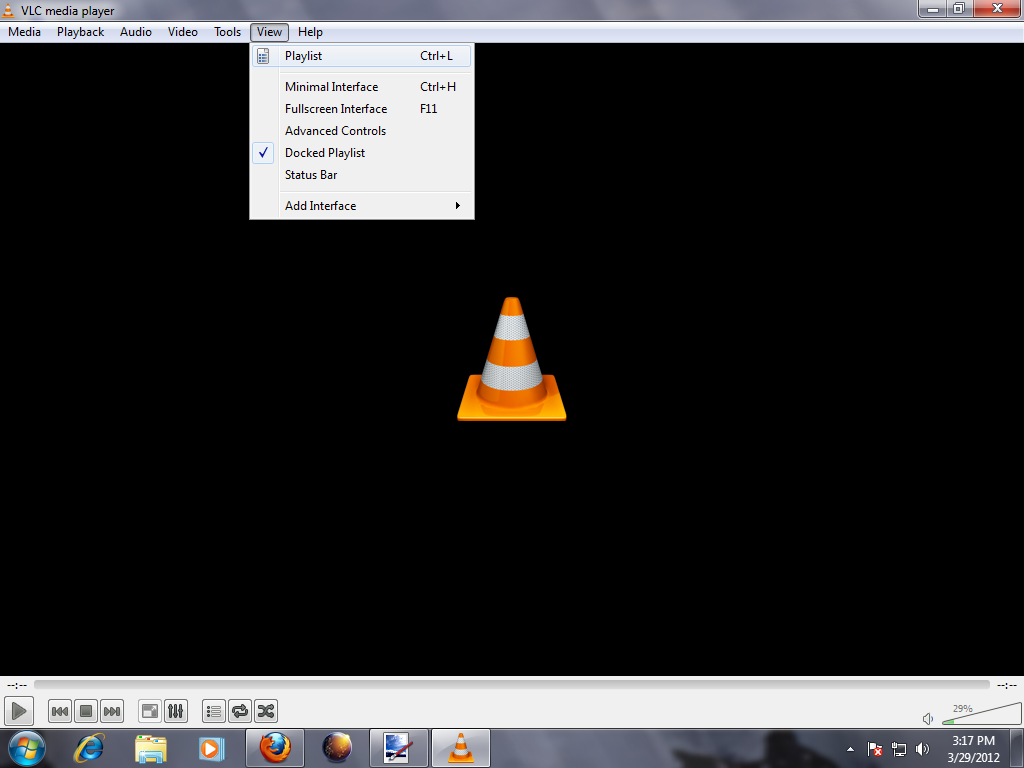Uncheck Docked Playlist option

click(x=362, y=153)
